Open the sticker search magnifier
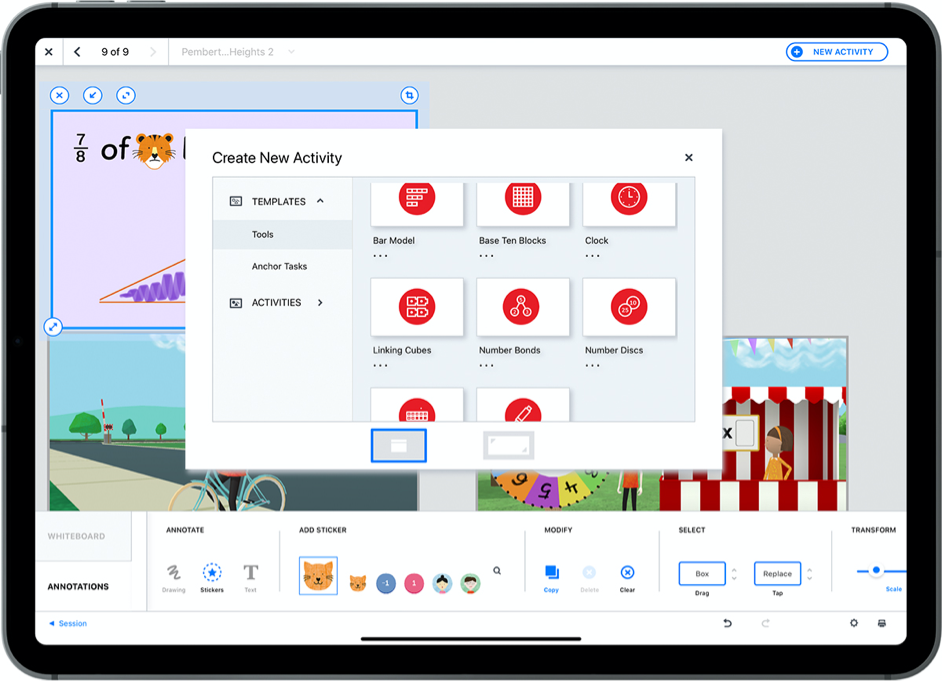The width and height of the screenshot is (942, 681). tap(497, 568)
